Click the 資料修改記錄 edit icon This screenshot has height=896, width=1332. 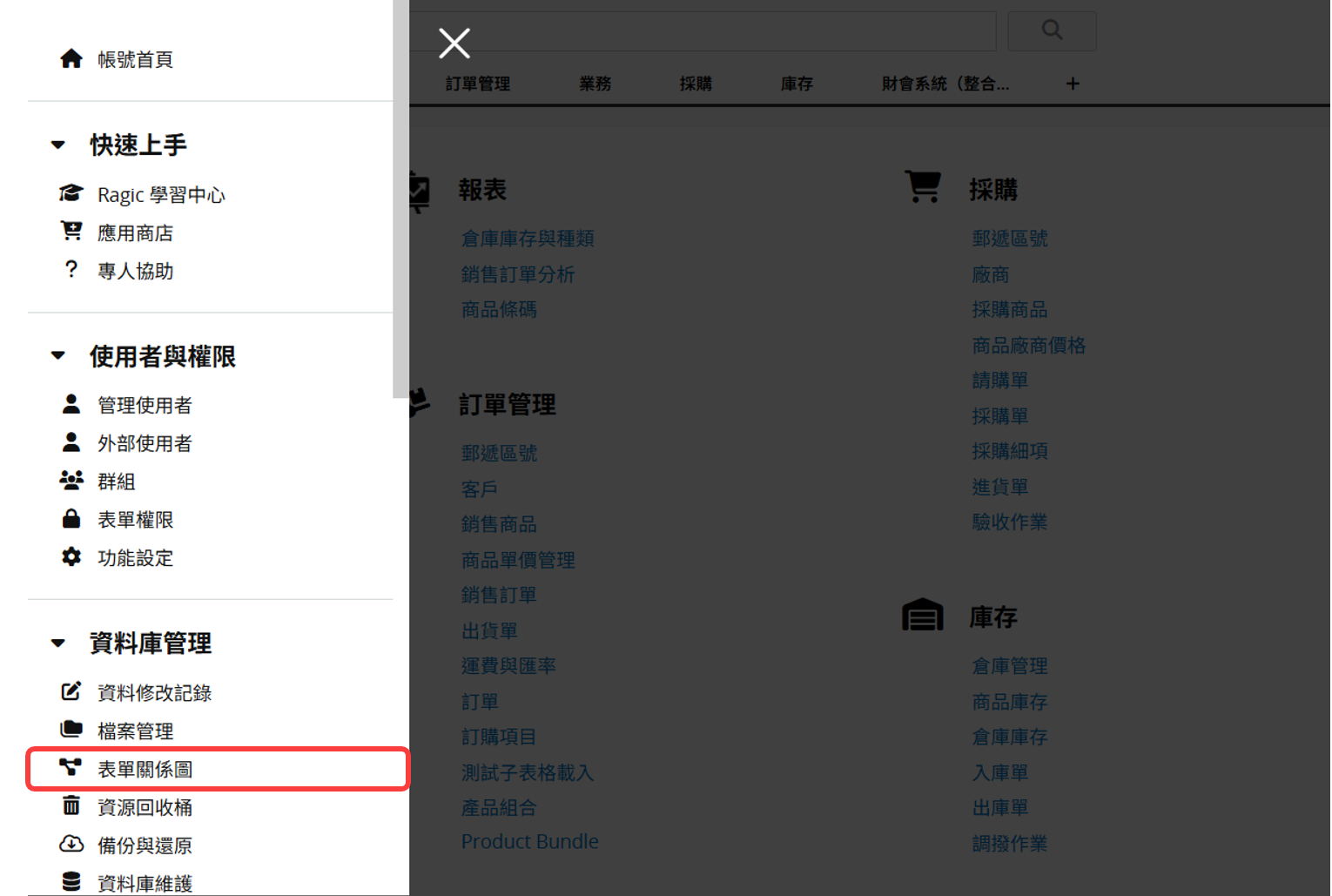[x=71, y=691]
